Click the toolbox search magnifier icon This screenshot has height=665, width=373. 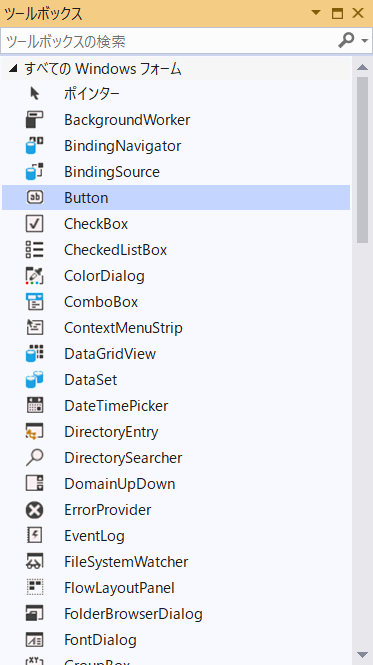tap(346, 40)
